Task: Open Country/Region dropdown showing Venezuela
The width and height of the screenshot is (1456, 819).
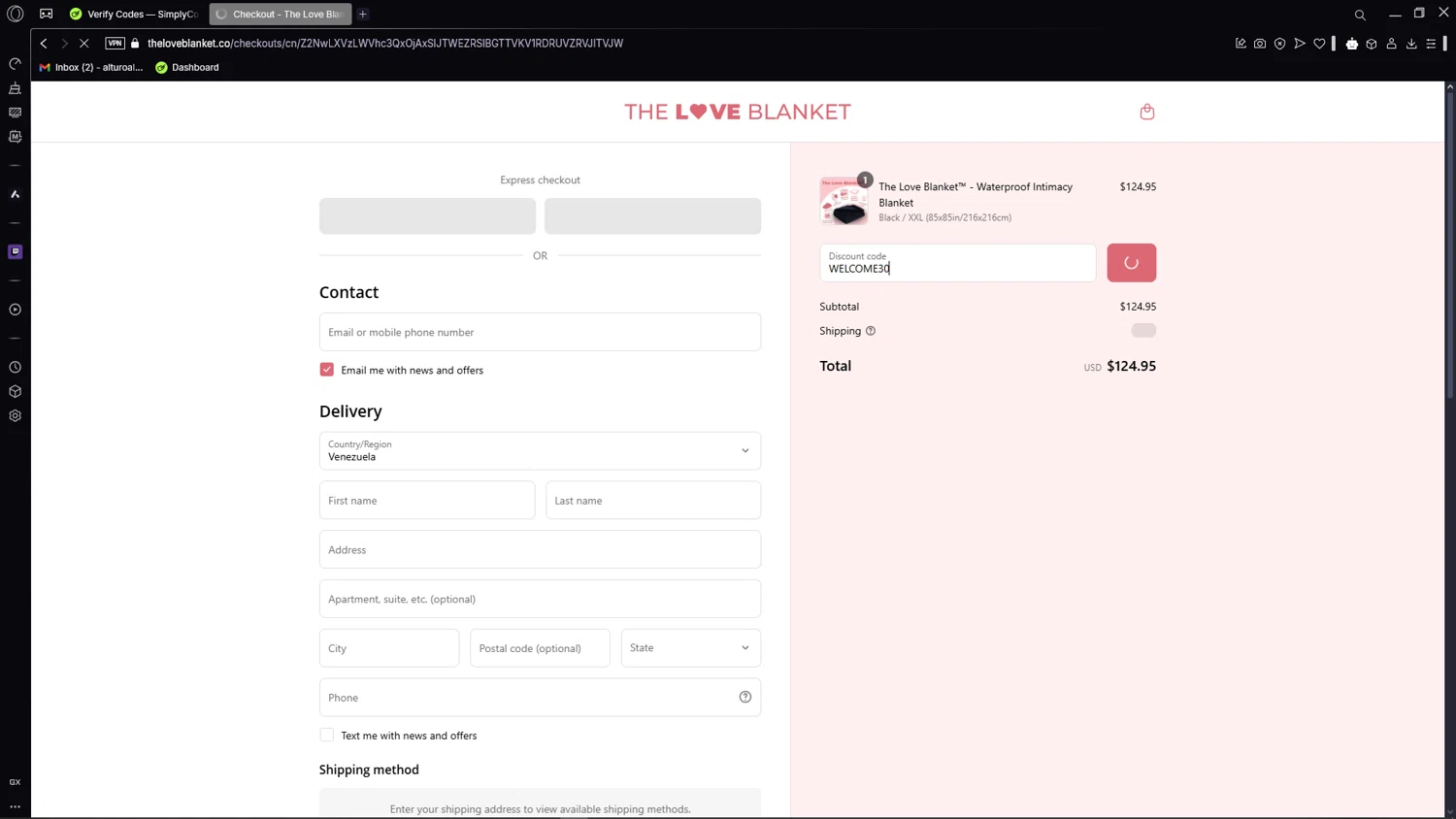Action: 540,450
